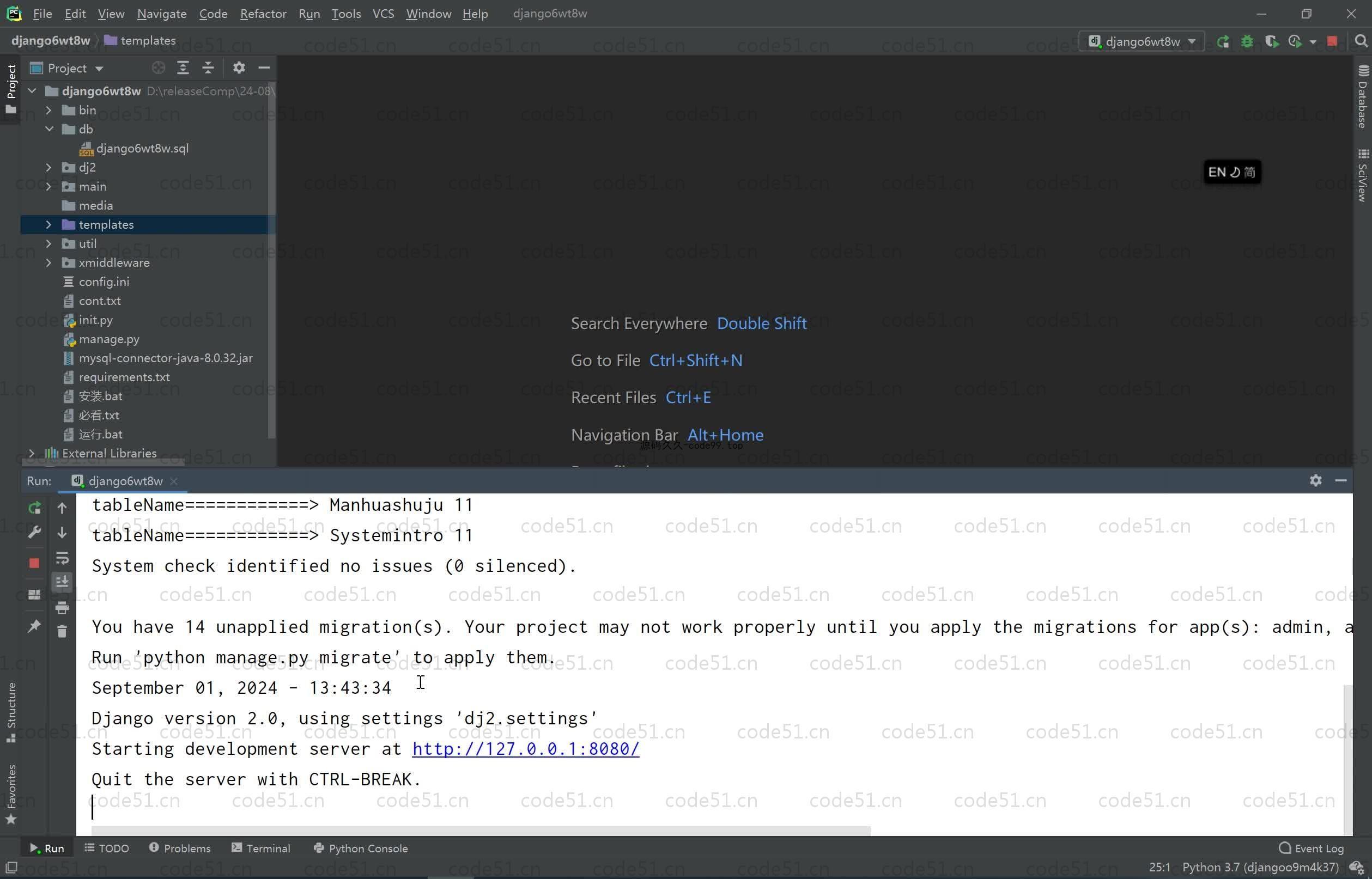Expand the xmiddleware folder
Image resolution: width=1372 pixels, height=879 pixels.
coord(48,263)
